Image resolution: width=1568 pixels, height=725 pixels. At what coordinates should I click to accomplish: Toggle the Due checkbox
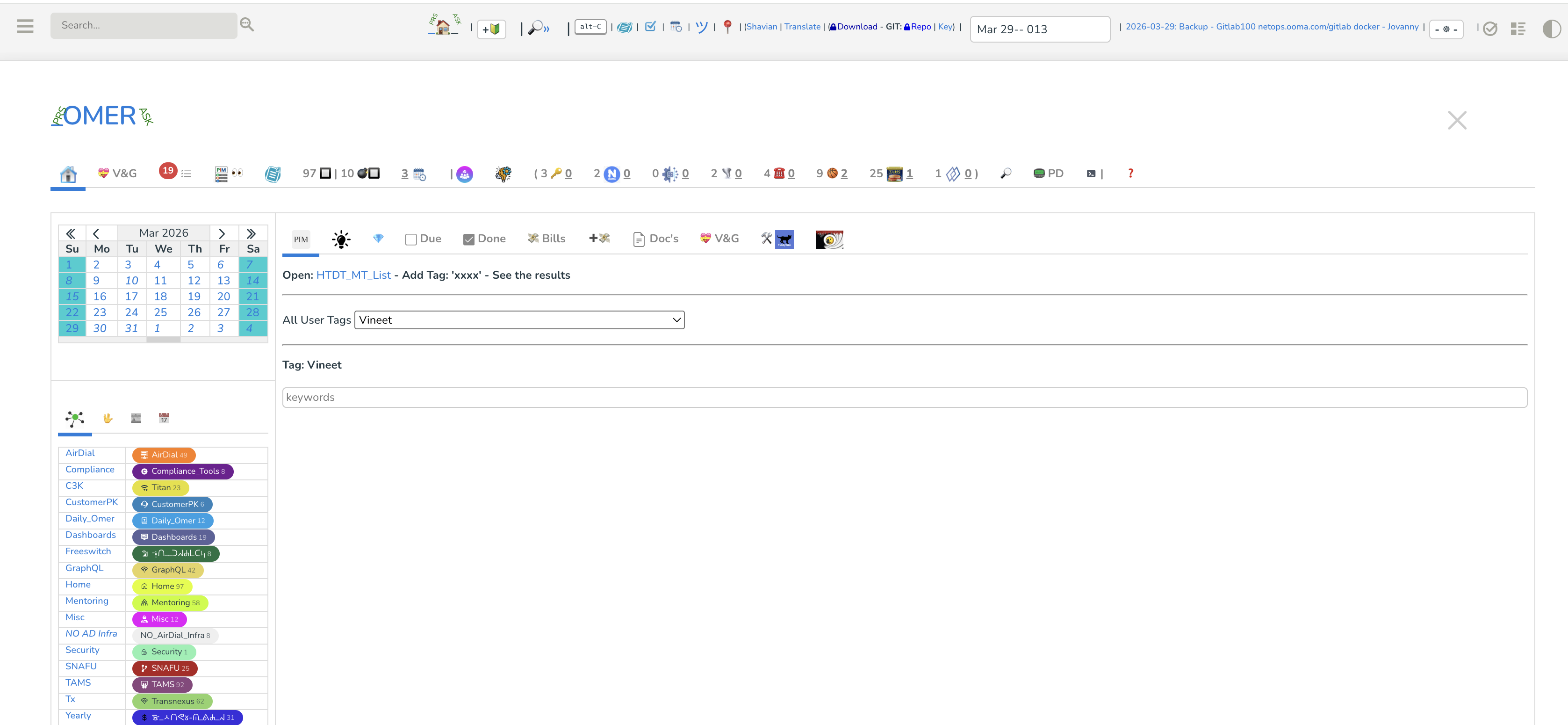pos(411,239)
